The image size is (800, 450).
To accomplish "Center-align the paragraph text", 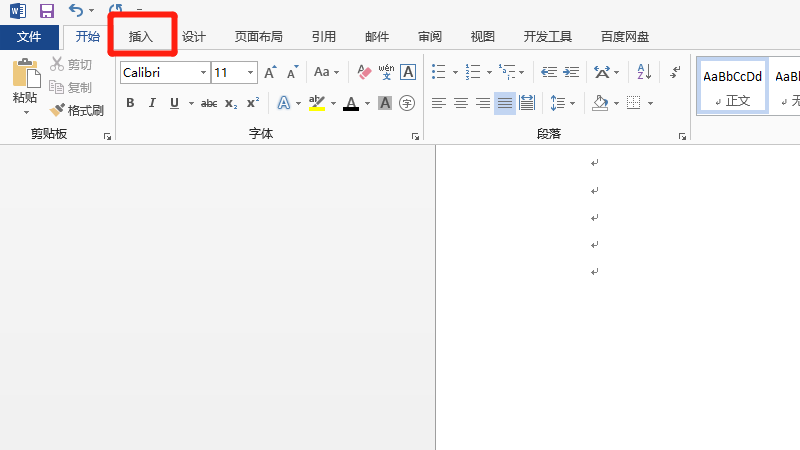I will click(x=461, y=103).
